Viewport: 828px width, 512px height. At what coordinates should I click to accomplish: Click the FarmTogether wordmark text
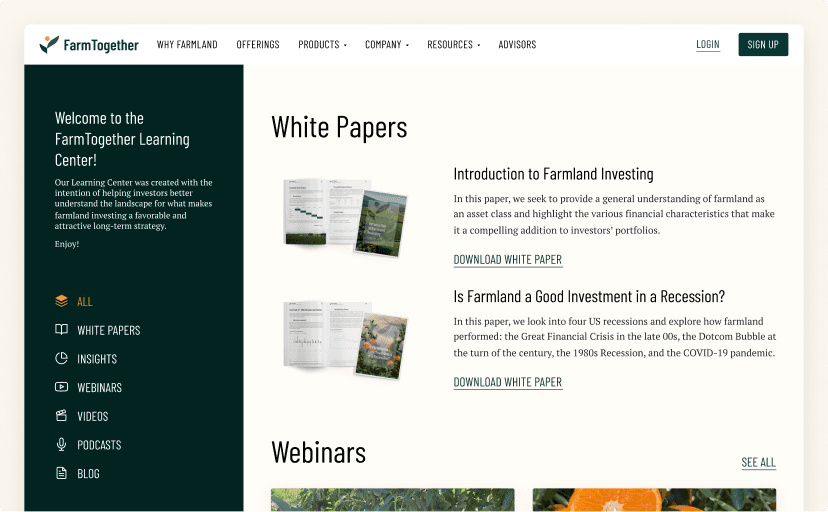coord(101,45)
